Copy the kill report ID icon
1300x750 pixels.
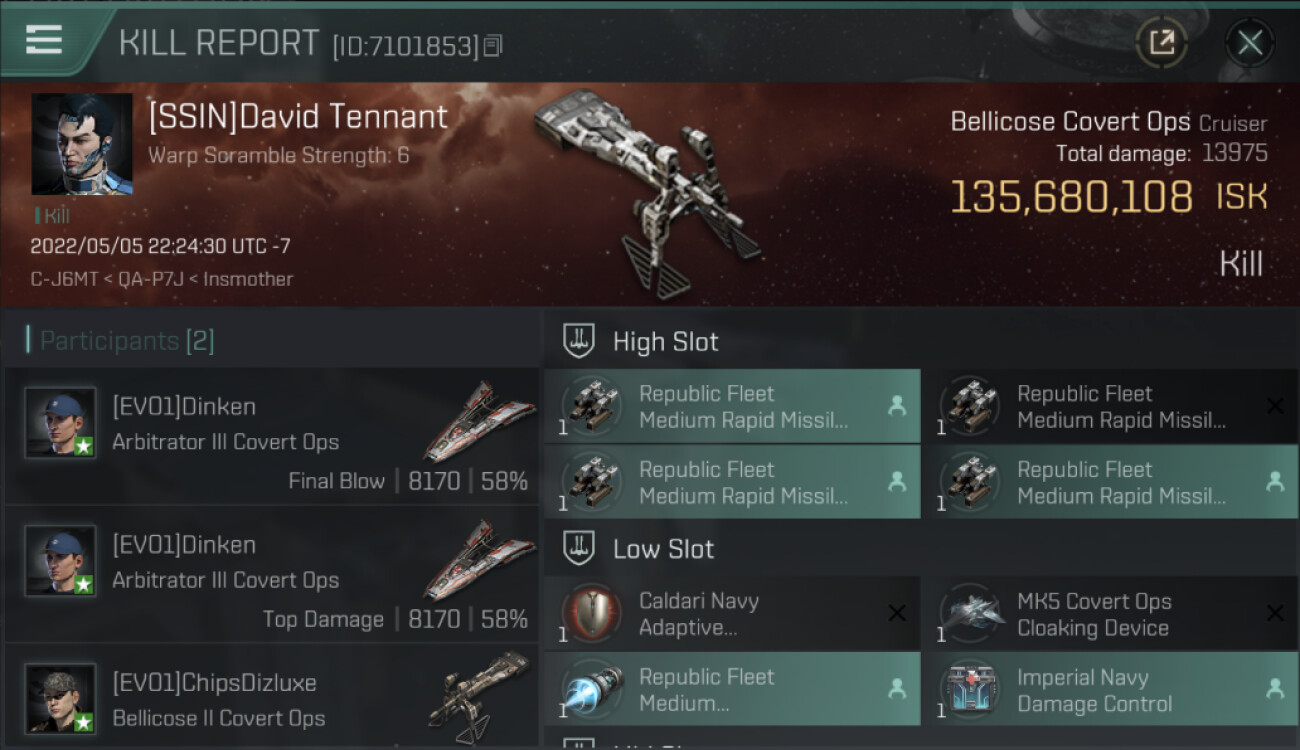[x=492, y=46]
